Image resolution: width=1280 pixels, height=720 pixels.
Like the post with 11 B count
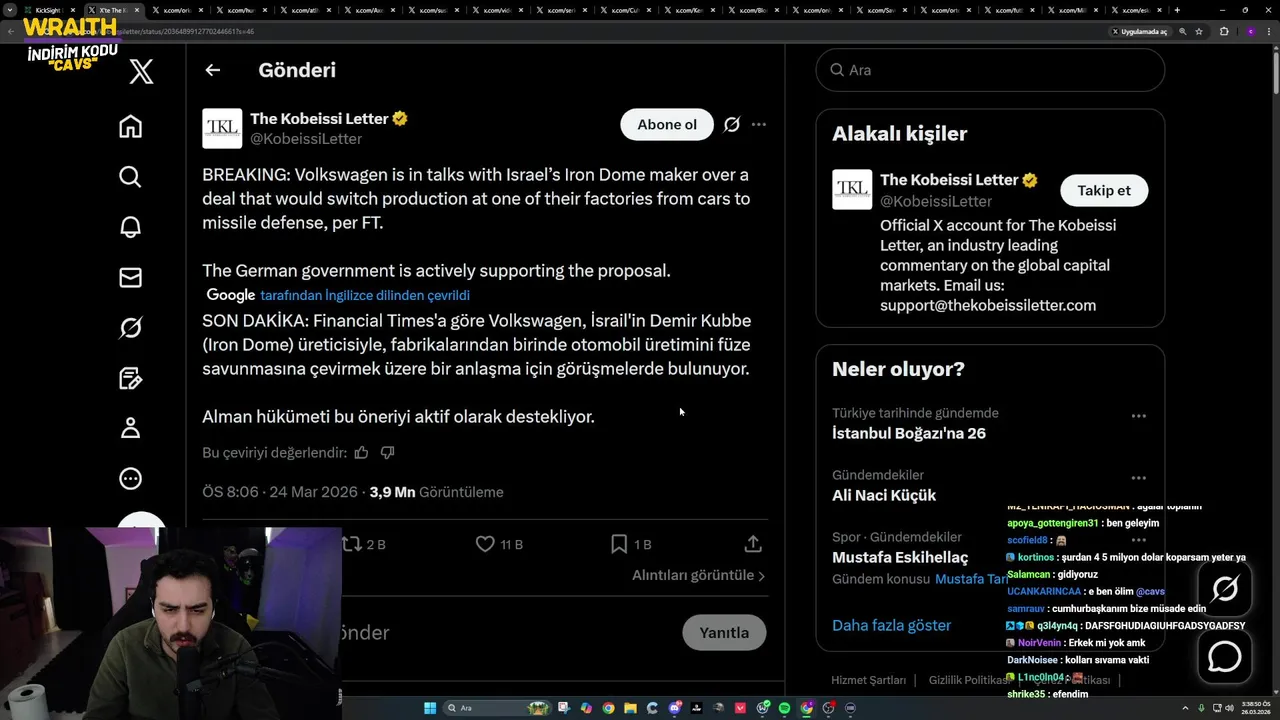pyautogui.click(x=499, y=544)
